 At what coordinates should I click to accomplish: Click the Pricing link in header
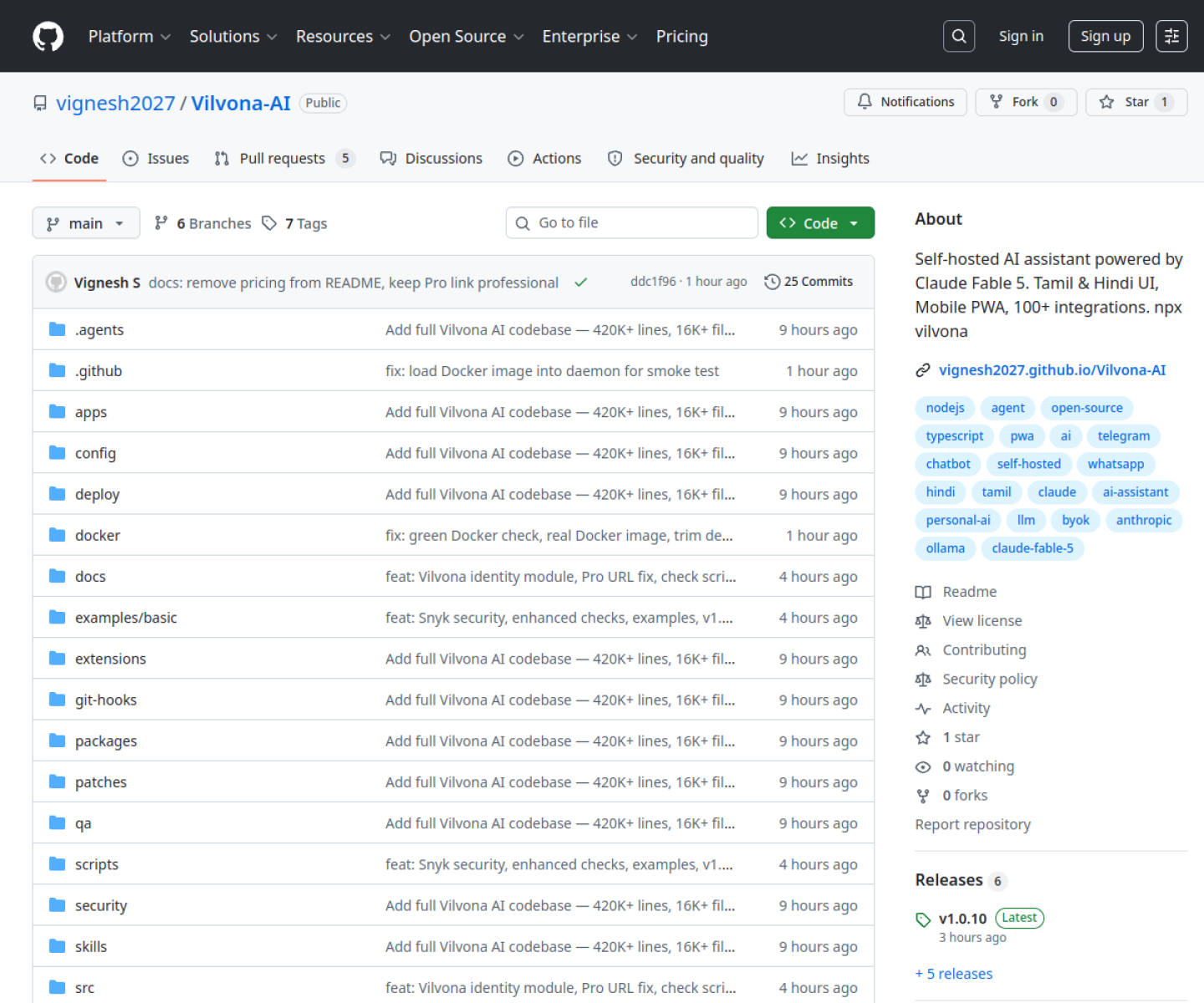tap(681, 37)
